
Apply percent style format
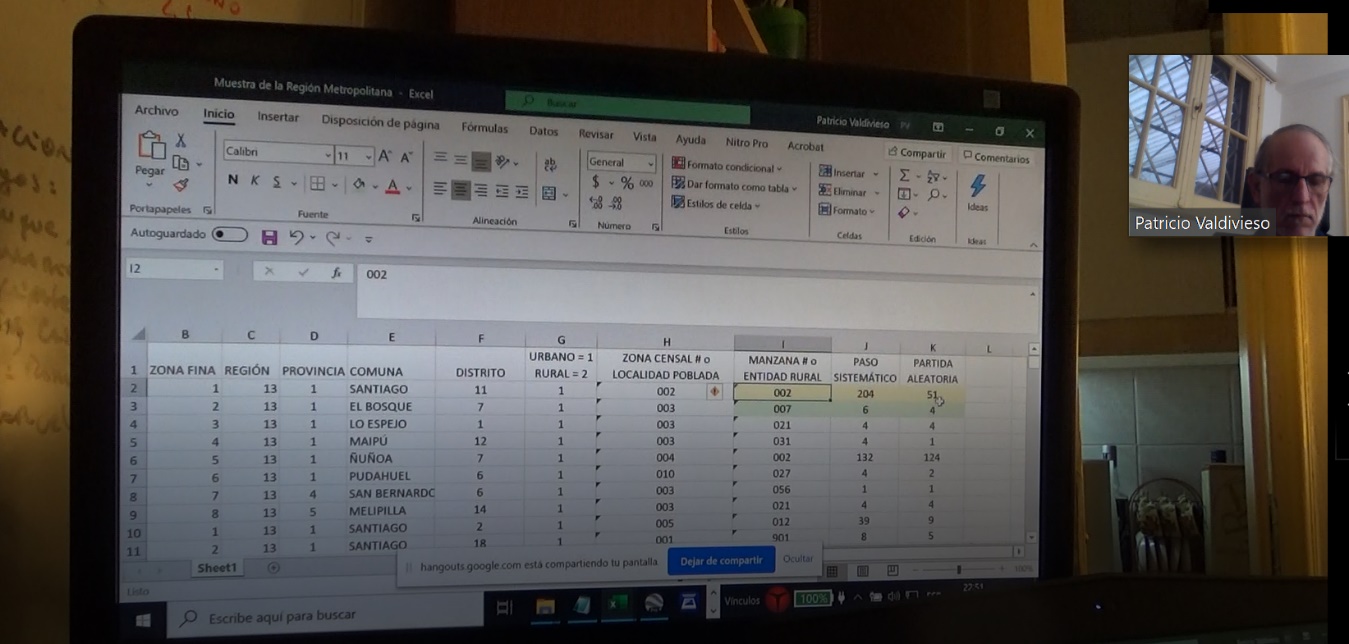627,183
